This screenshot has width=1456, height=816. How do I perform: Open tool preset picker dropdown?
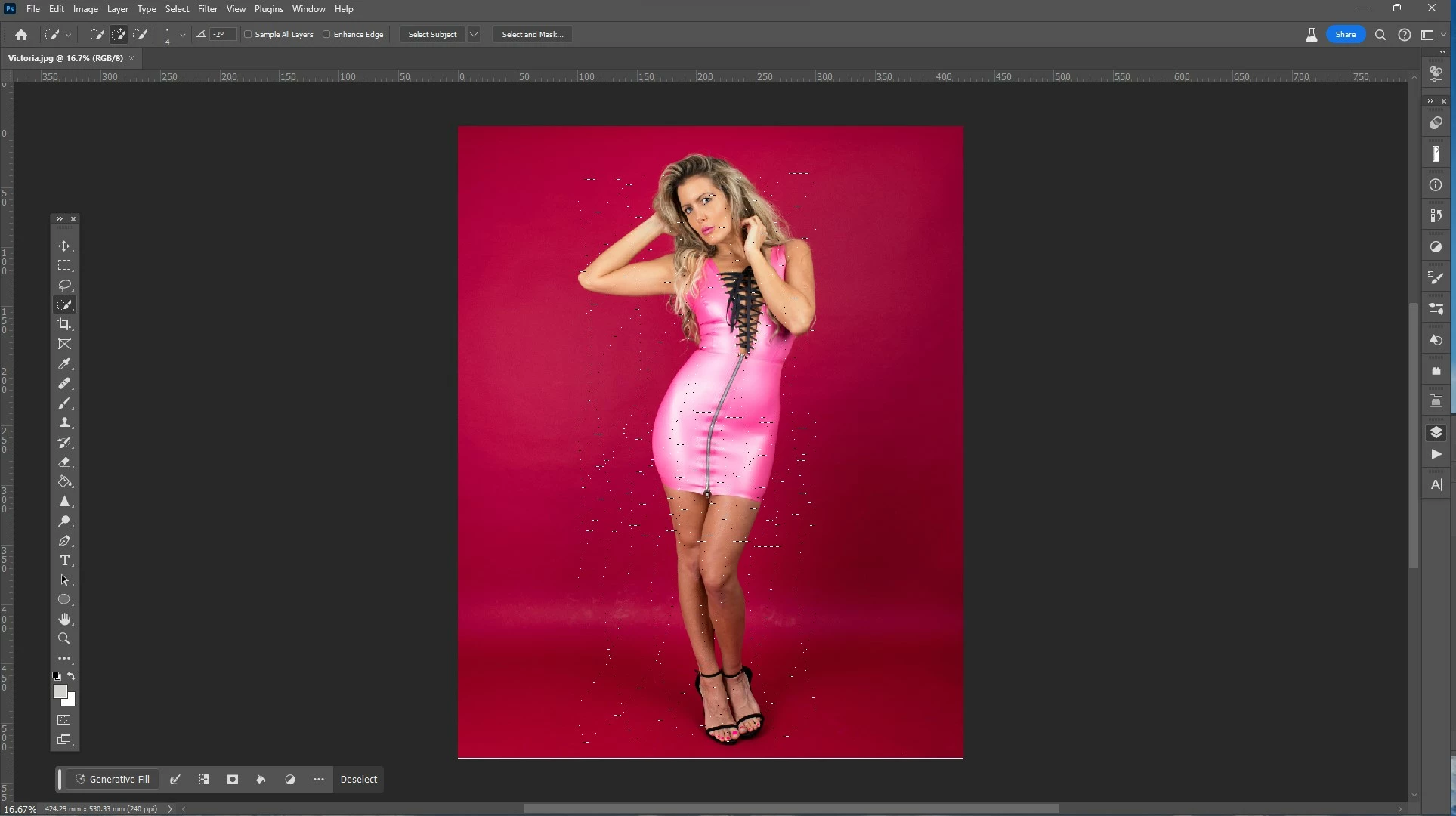click(x=68, y=34)
